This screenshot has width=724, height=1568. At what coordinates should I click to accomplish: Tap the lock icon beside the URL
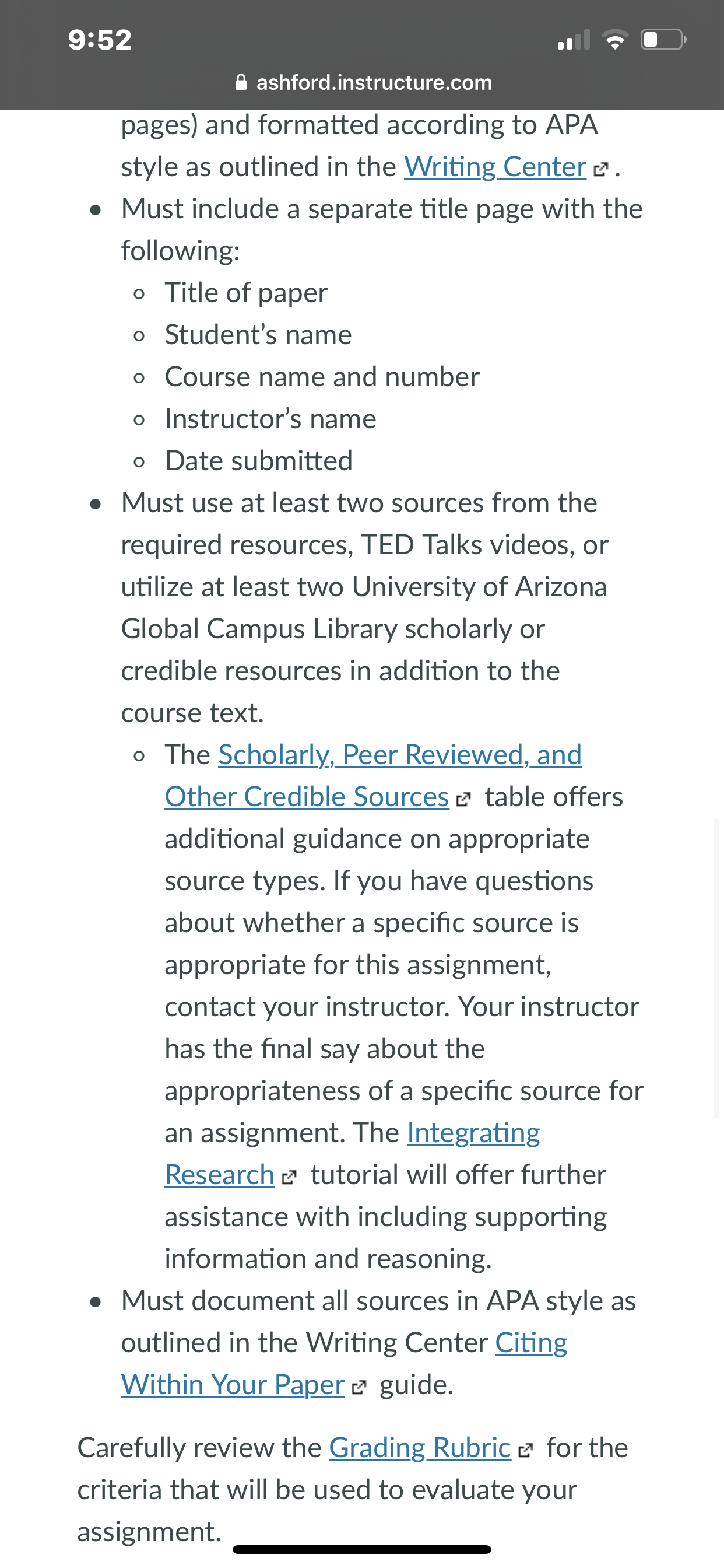(x=241, y=82)
